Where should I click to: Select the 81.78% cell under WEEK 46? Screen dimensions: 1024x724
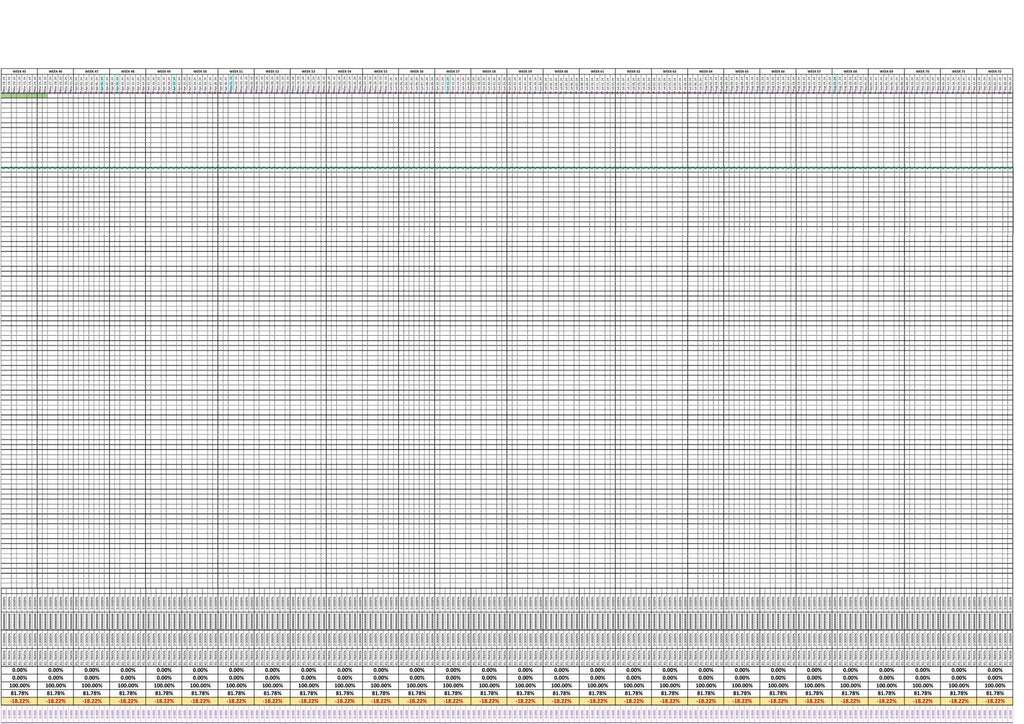(x=56, y=693)
